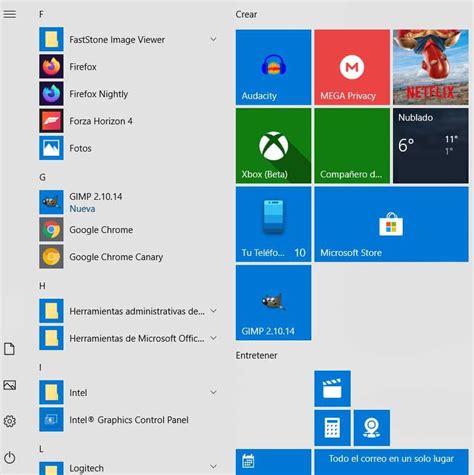Open the Calendar tile
474x475 pixels.
273,462
